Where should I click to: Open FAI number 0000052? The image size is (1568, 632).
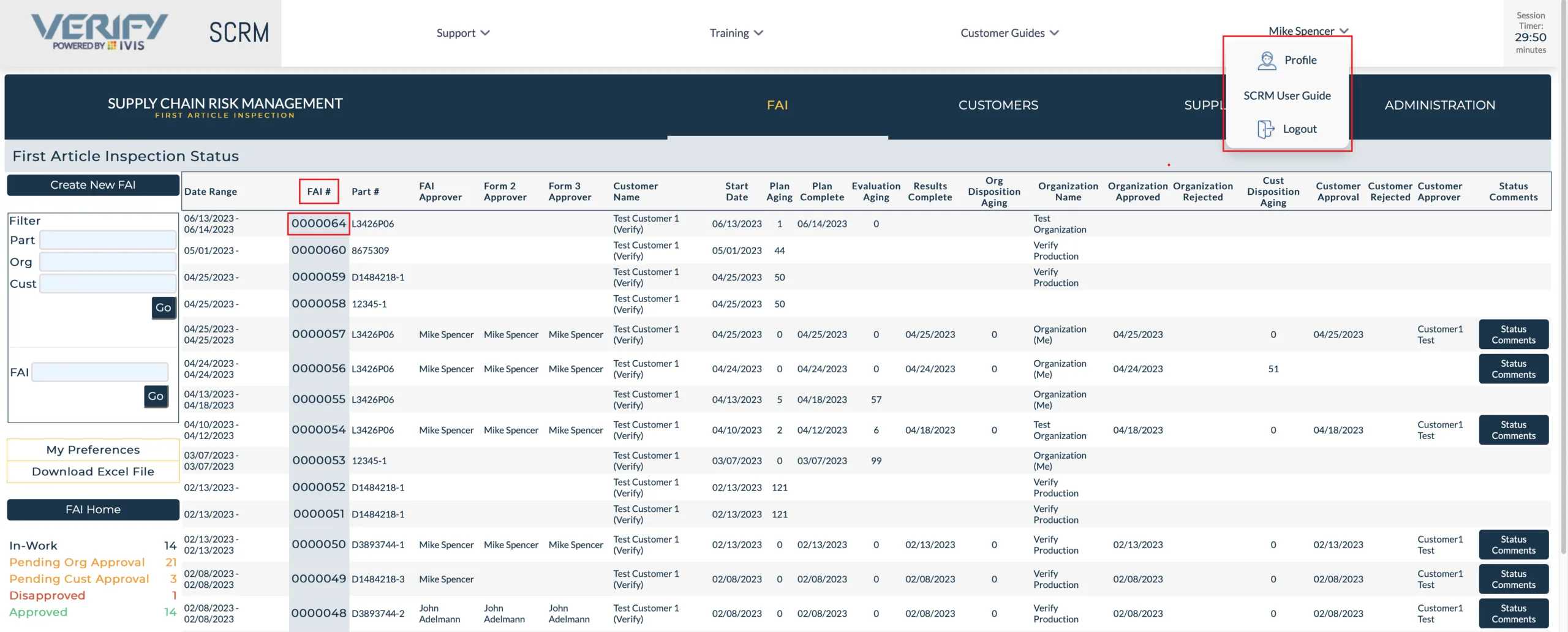tap(318, 487)
